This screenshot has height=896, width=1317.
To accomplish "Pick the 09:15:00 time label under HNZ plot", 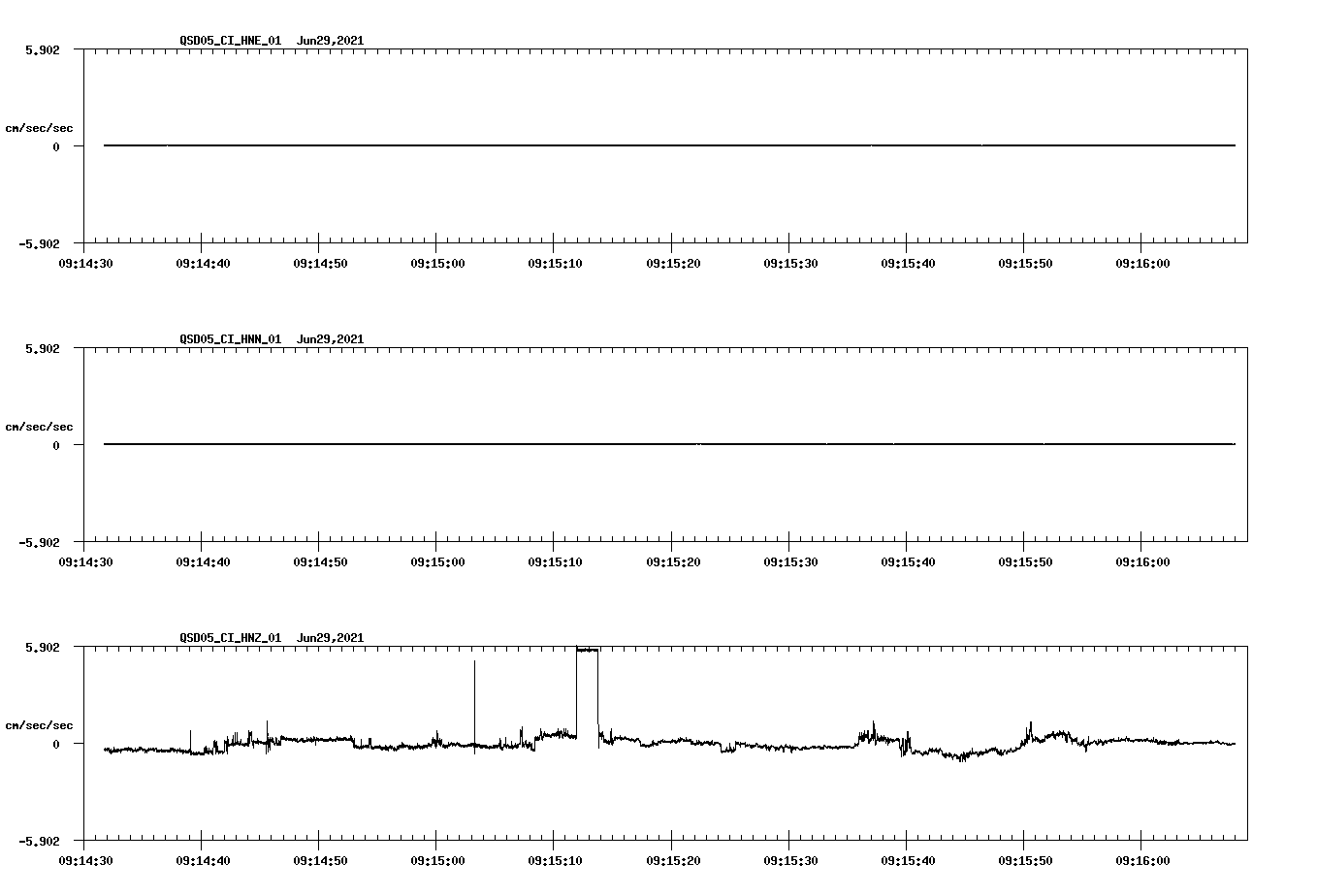I will tap(436, 861).
